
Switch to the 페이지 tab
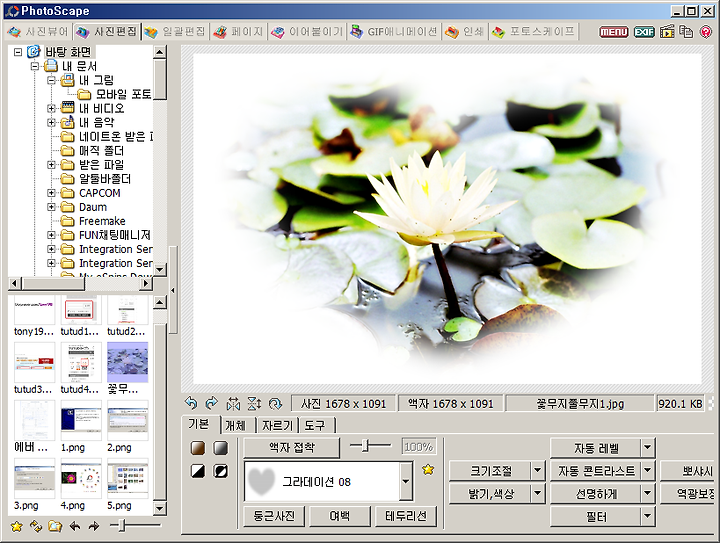tap(238, 32)
